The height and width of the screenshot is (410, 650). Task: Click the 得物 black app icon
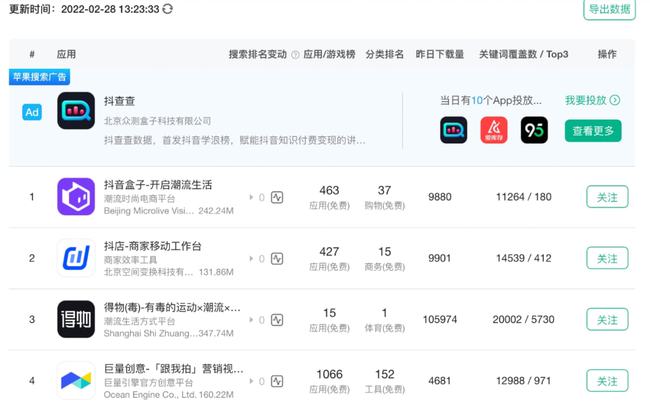click(x=76, y=319)
